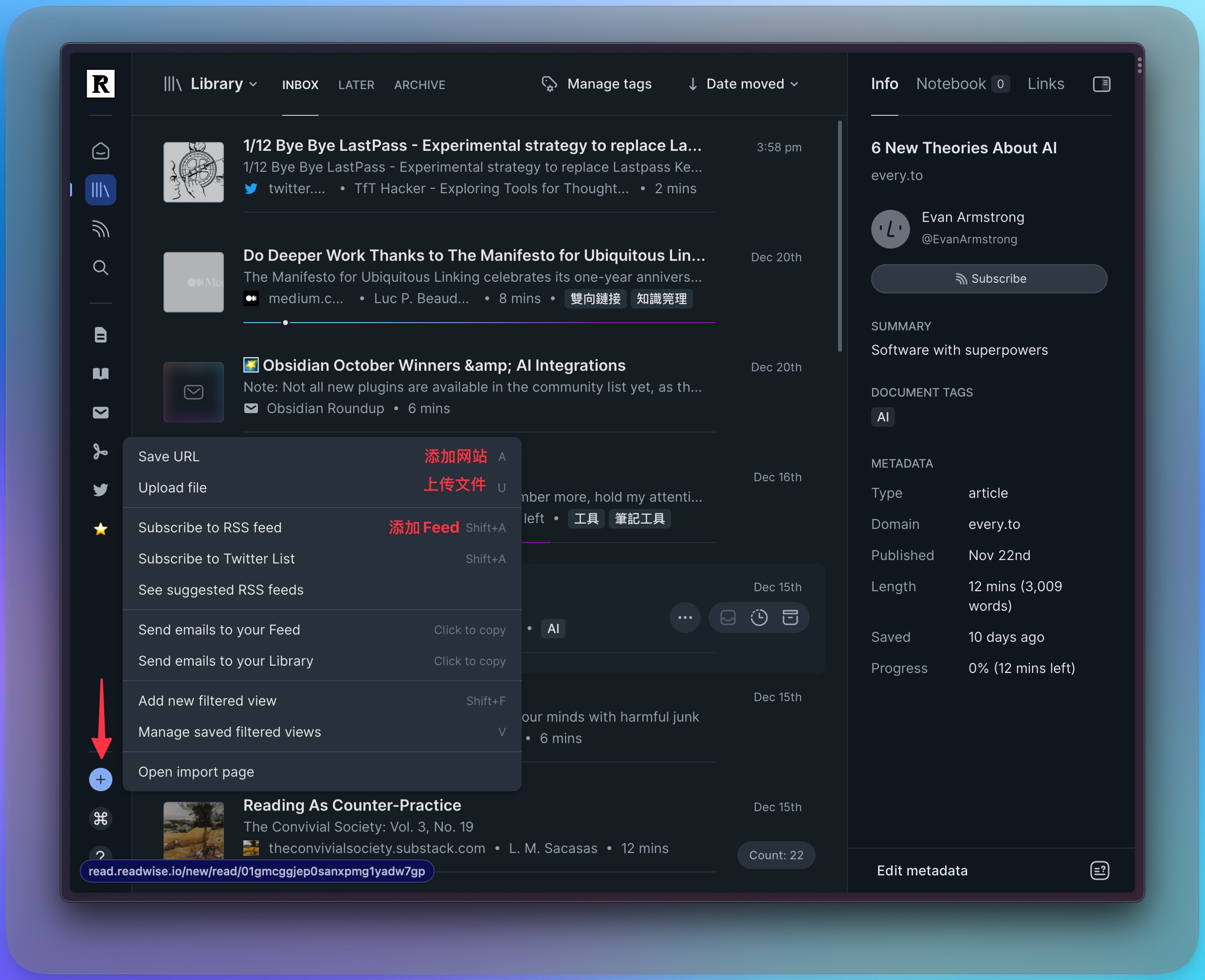Select Save URL menu item
Viewport: 1205px width, 980px height.
pyautogui.click(x=322, y=456)
